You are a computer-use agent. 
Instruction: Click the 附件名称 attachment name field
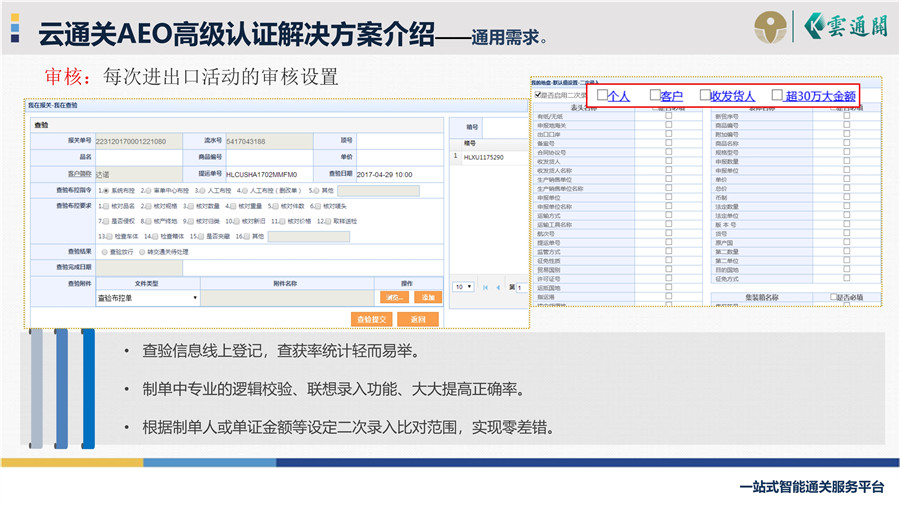287,298
